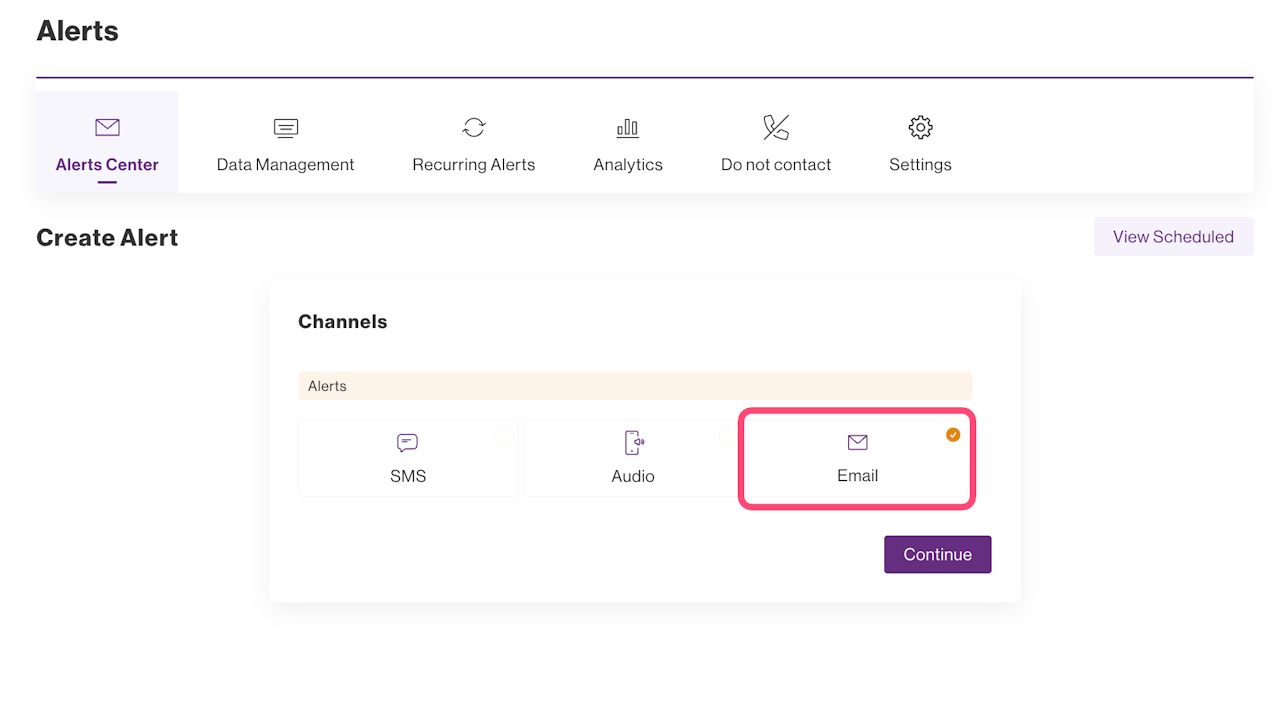Go to the Analytics tab label
Viewport: 1280px width, 714px height.
coord(628,165)
